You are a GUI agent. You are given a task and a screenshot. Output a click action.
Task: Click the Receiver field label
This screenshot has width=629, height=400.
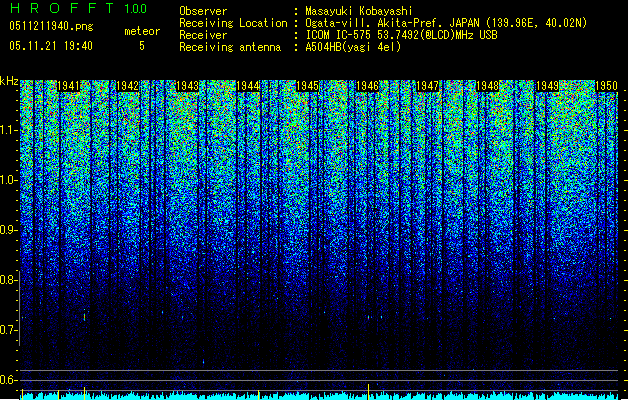point(203,35)
